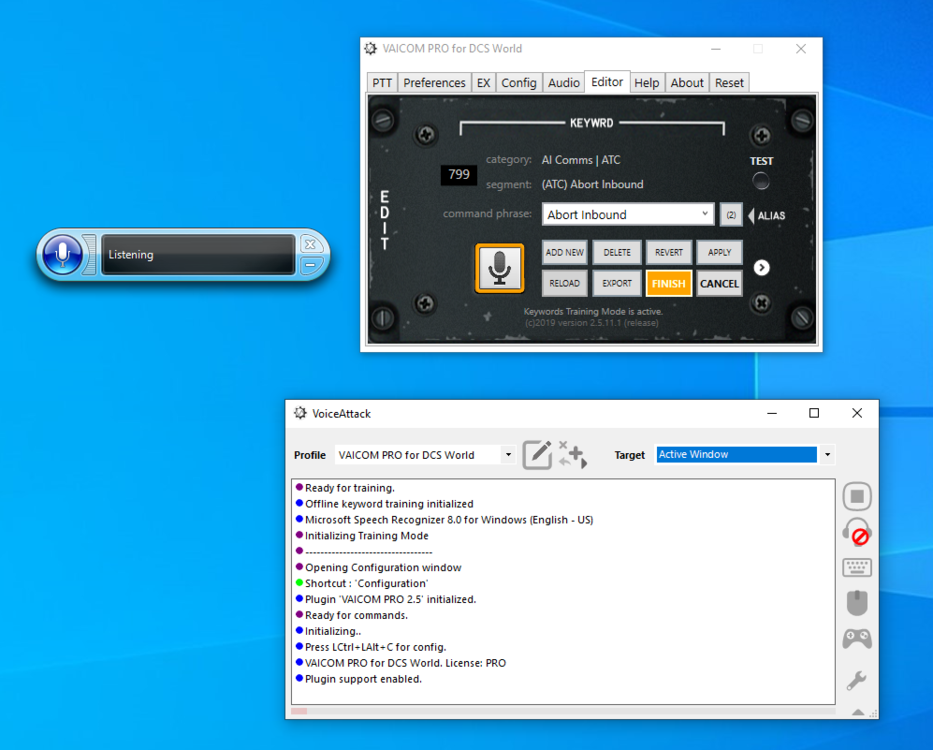
Task: Click the VoiceAttack title bar gear icon
Action: point(300,413)
